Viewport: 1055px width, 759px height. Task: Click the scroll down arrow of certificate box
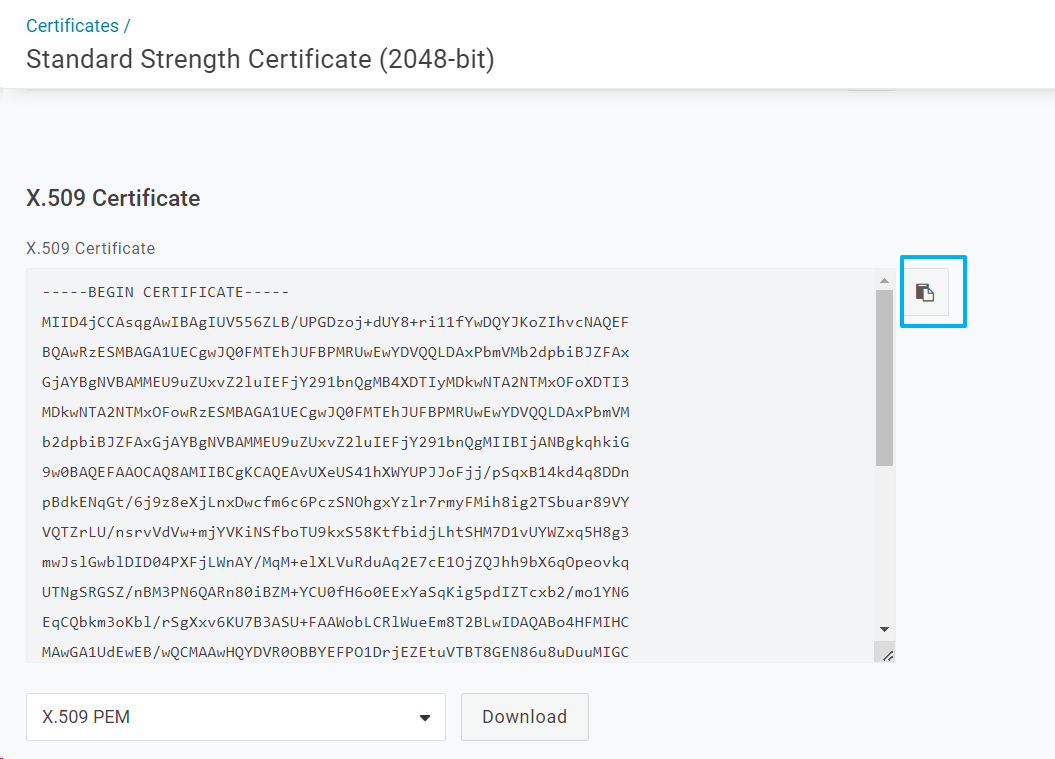884,629
